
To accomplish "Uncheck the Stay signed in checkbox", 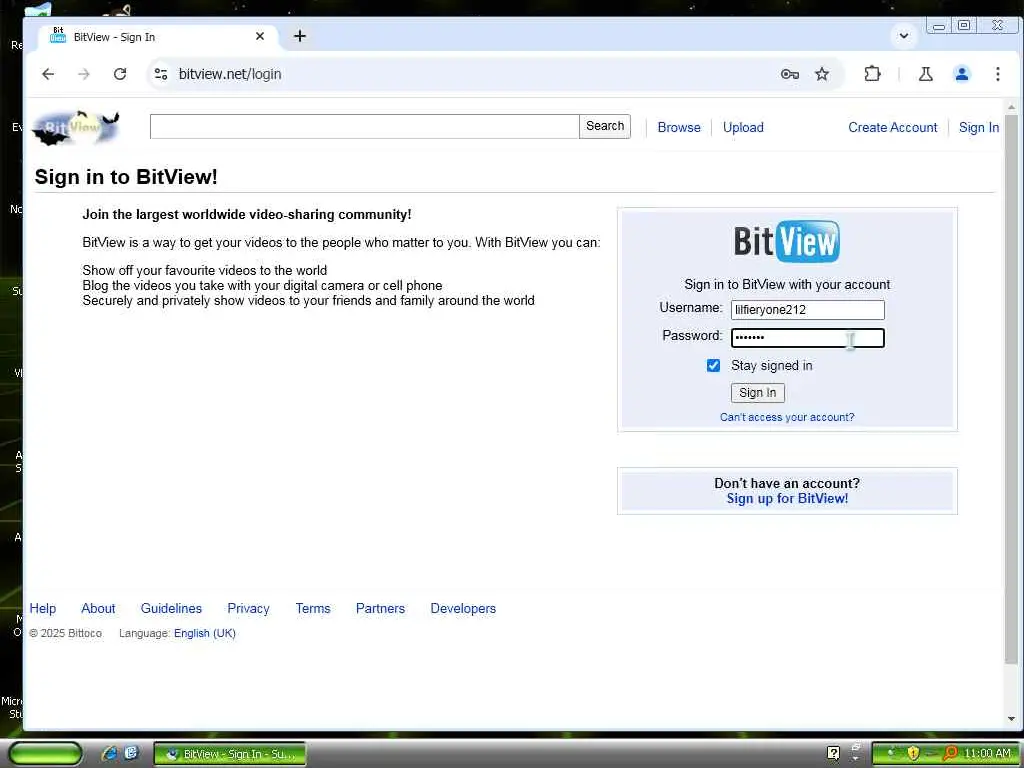I will coord(713,365).
